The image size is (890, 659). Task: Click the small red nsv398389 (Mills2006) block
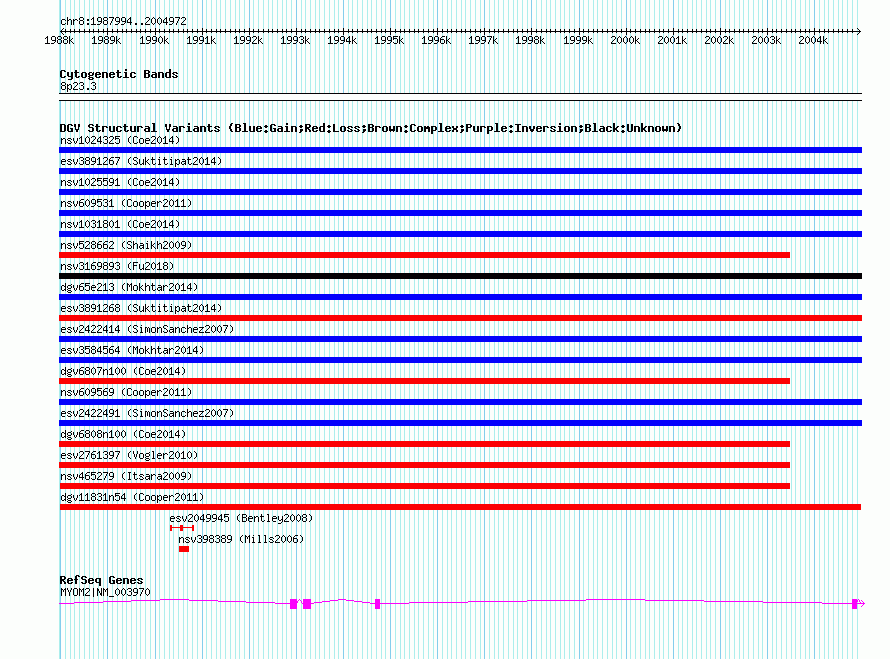click(183, 549)
